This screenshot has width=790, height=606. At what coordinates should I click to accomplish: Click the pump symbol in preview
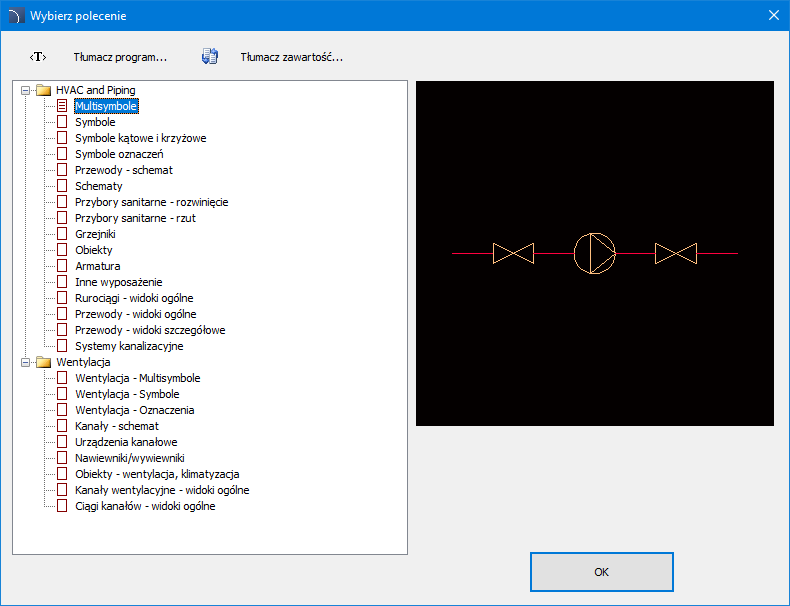(x=595, y=253)
